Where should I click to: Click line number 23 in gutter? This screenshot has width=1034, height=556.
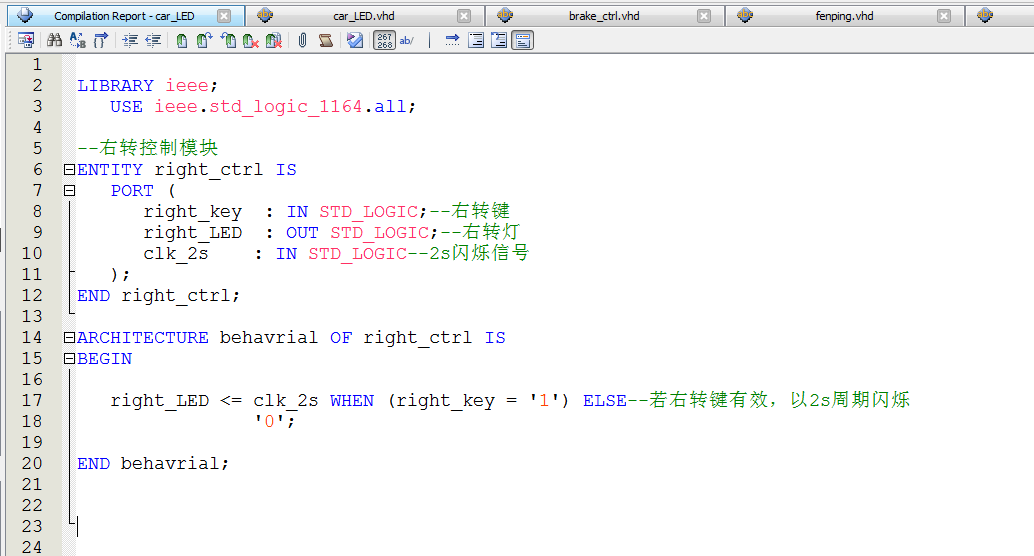(x=32, y=526)
